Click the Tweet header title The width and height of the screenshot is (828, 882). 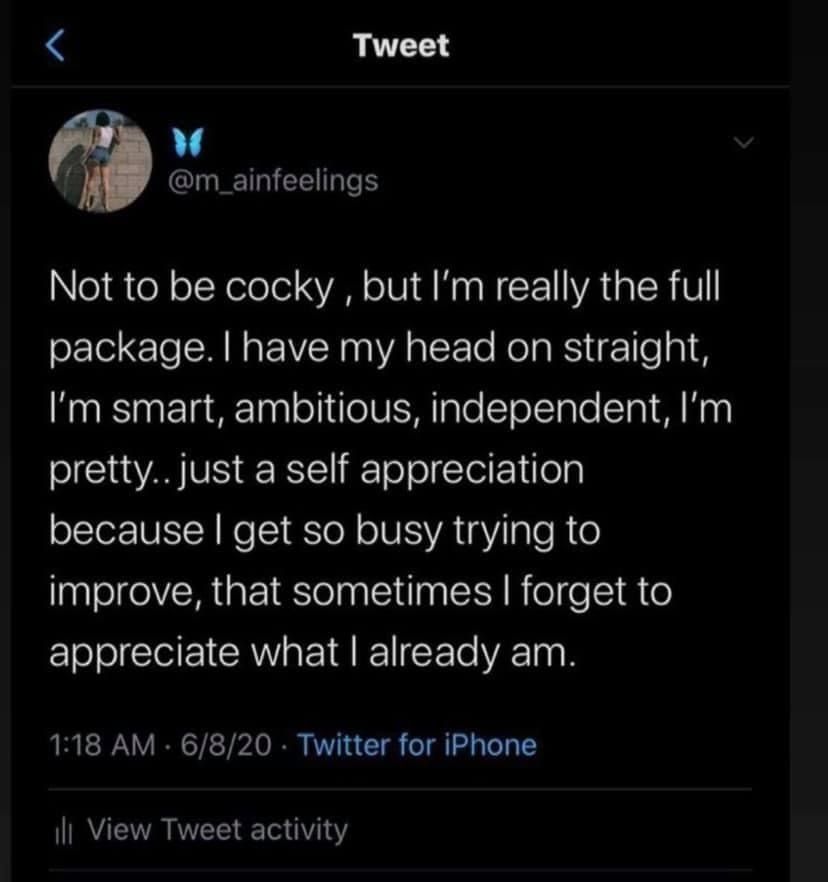(x=401, y=46)
